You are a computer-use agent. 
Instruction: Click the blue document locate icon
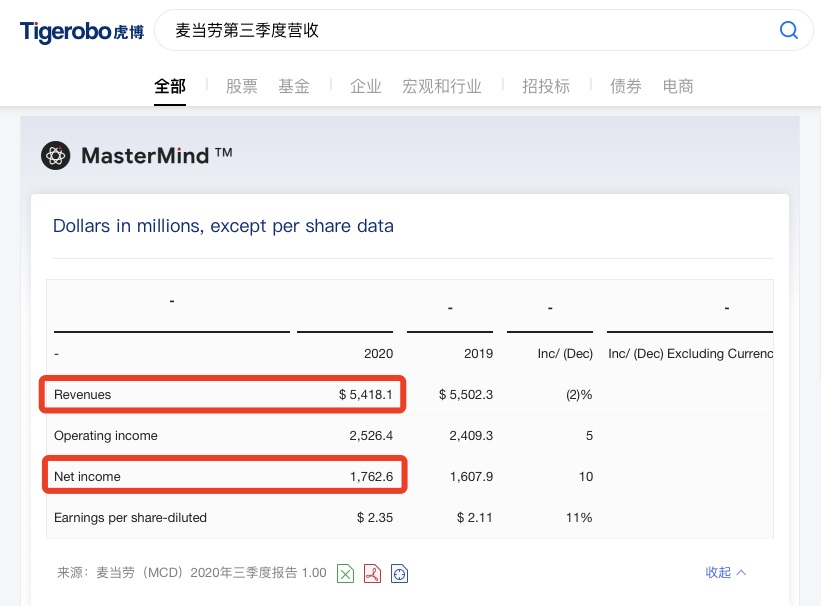tap(399, 574)
